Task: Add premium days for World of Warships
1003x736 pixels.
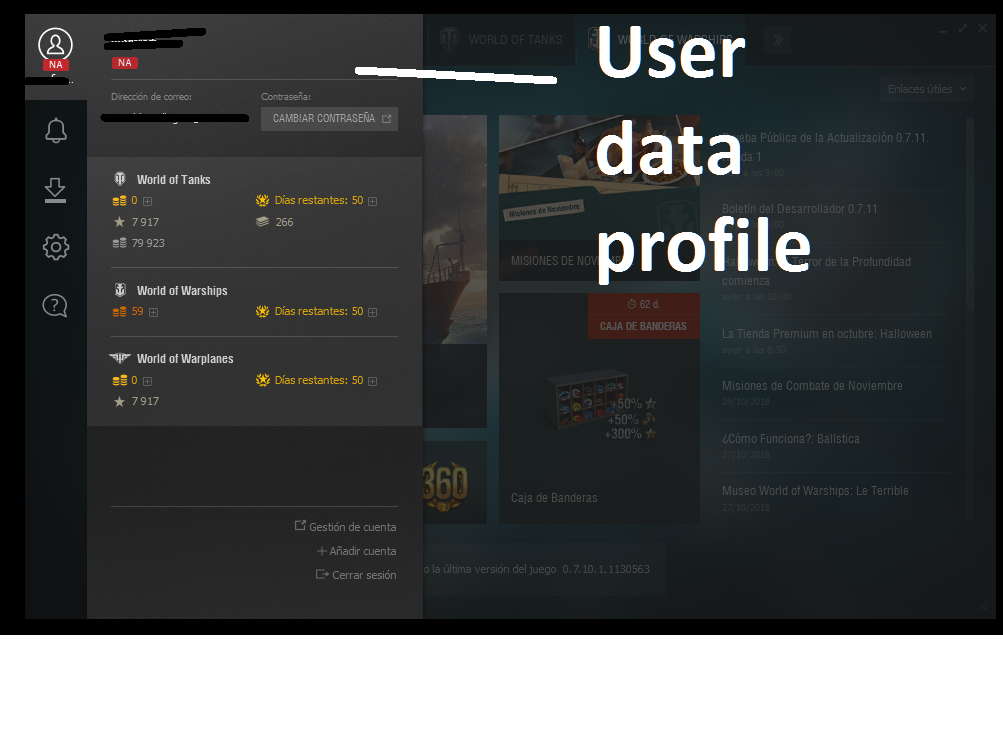Action: click(x=373, y=312)
